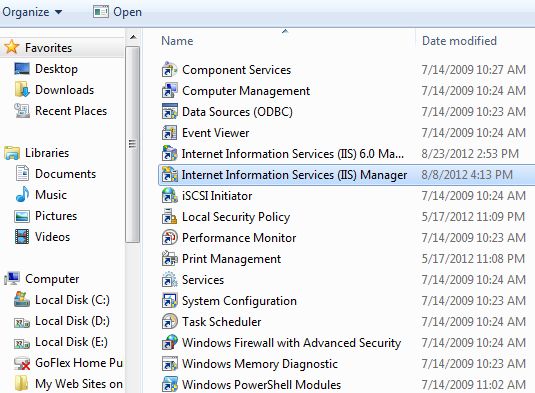
Task: Click the Favorites star icon
Action: 12,47
